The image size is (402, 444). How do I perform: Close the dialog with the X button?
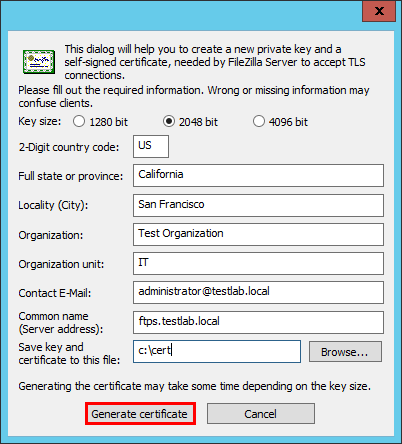[x=379, y=11]
